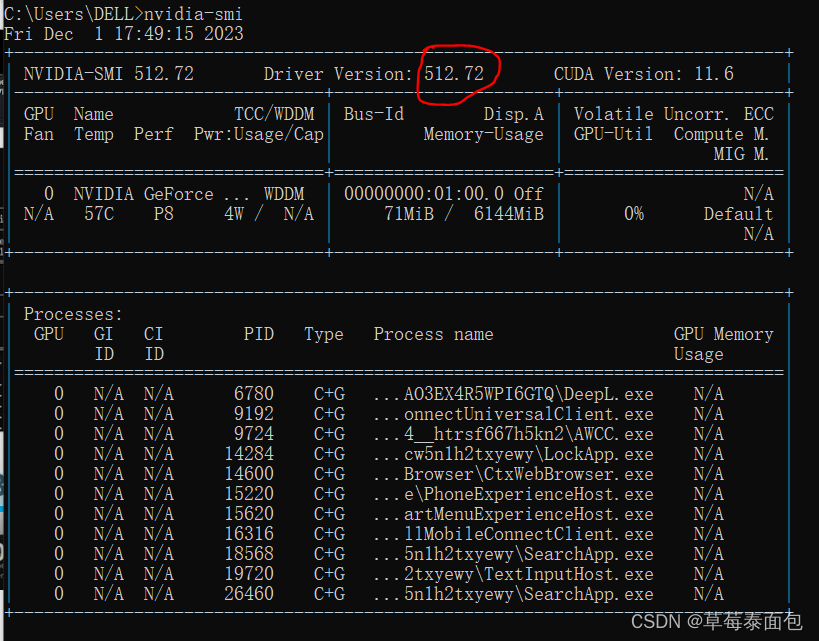
Task: Click the 'Process name' column header
Action: (434, 334)
